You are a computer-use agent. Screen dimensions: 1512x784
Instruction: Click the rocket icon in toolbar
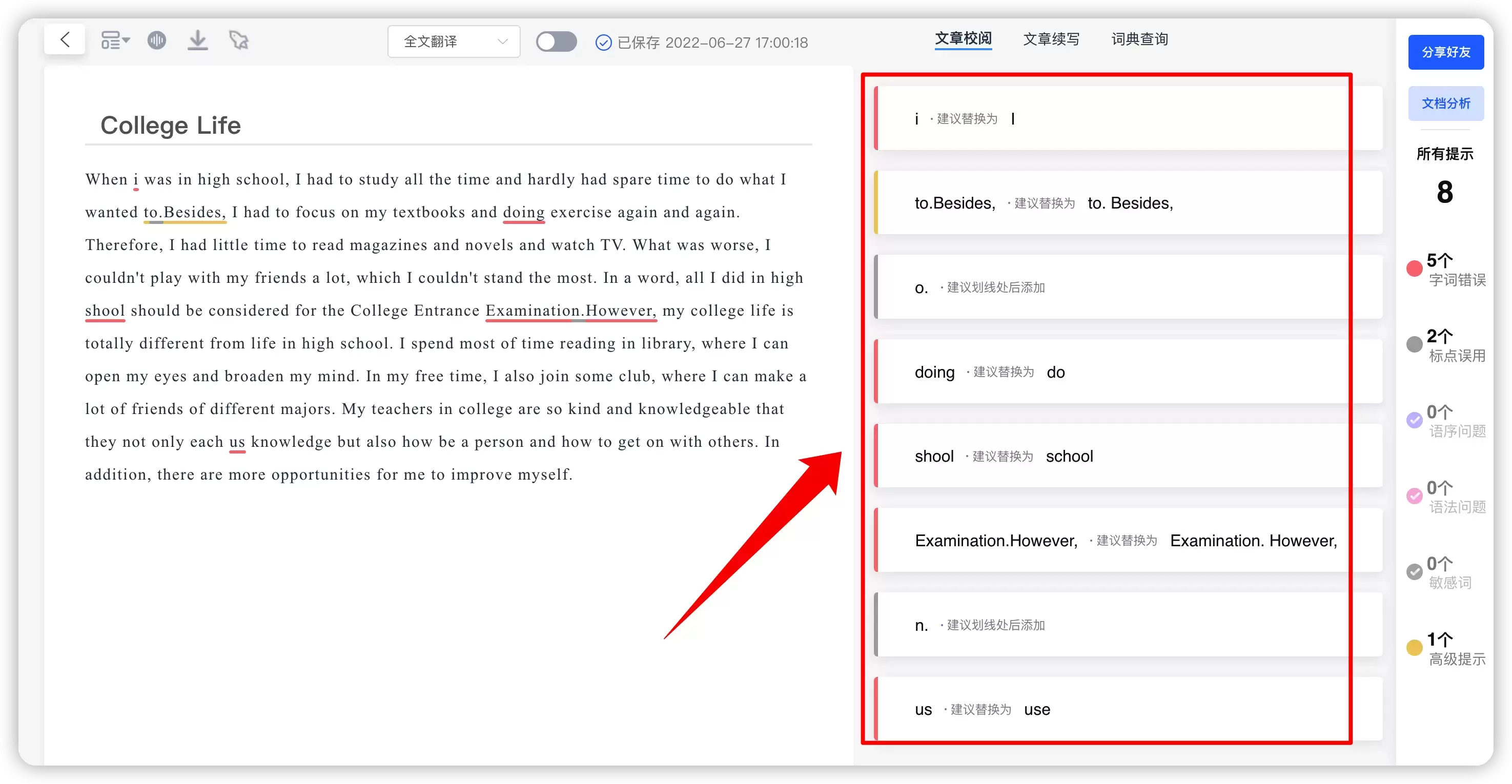238,40
